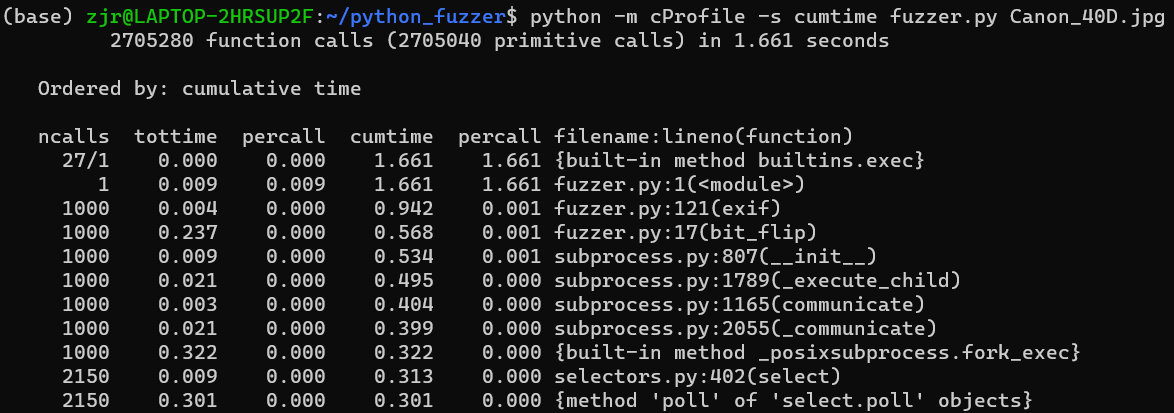Click the _posixsubprocess.fork_exec entry
The image size is (1174, 413).
(x=818, y=352)
